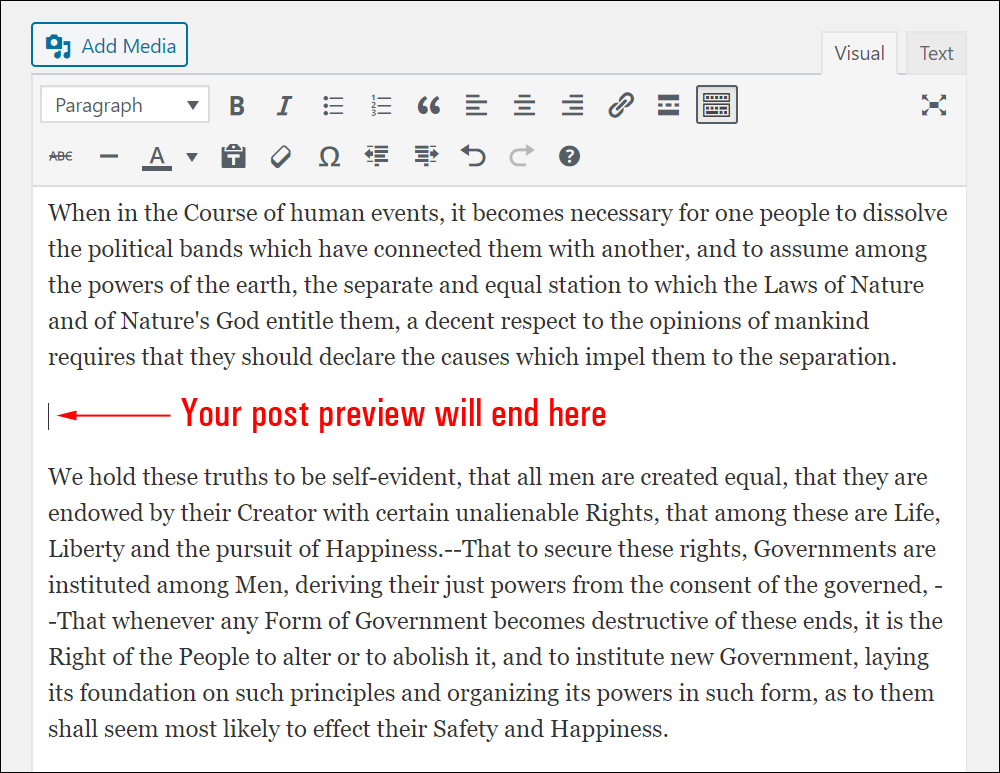Open the Paragraph format dropdown

tap(125, 105)
